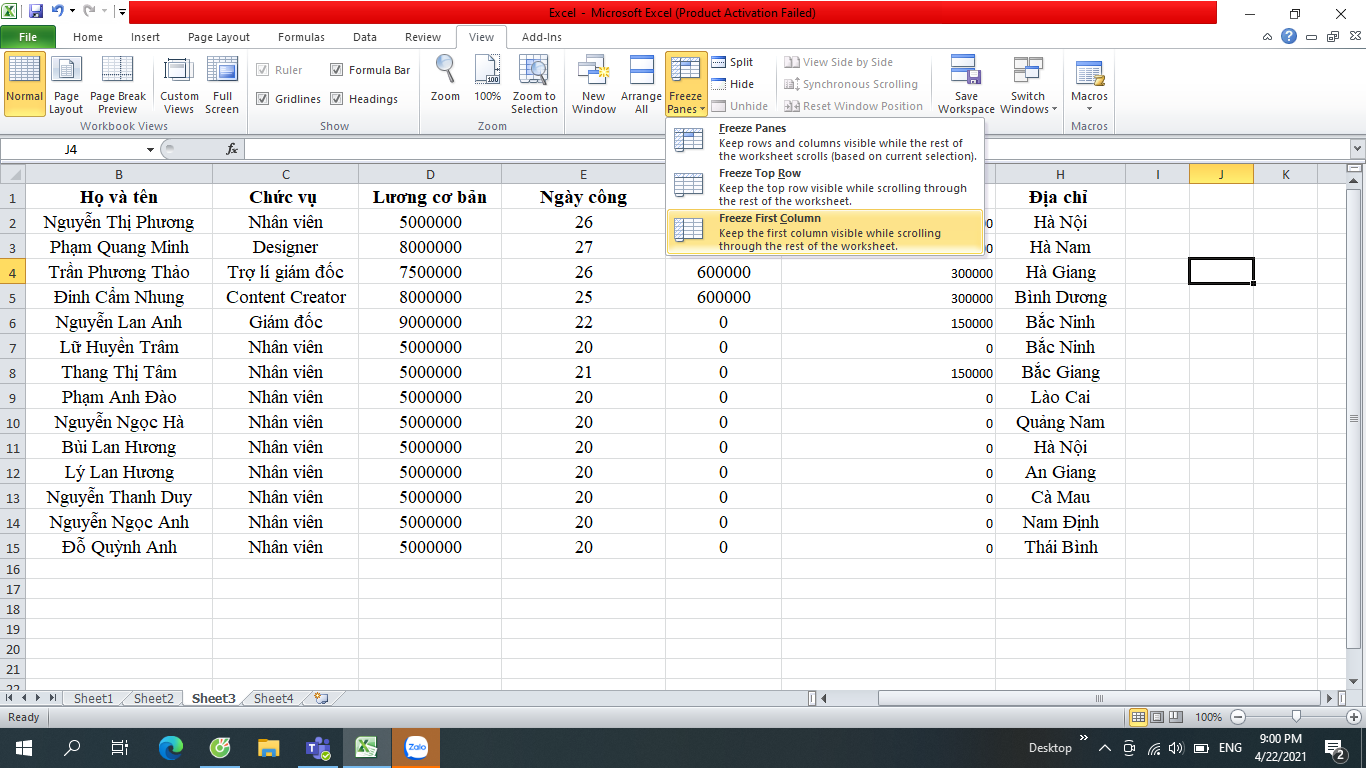Reset zoom to 100% from ribbon

coord(488,80)
